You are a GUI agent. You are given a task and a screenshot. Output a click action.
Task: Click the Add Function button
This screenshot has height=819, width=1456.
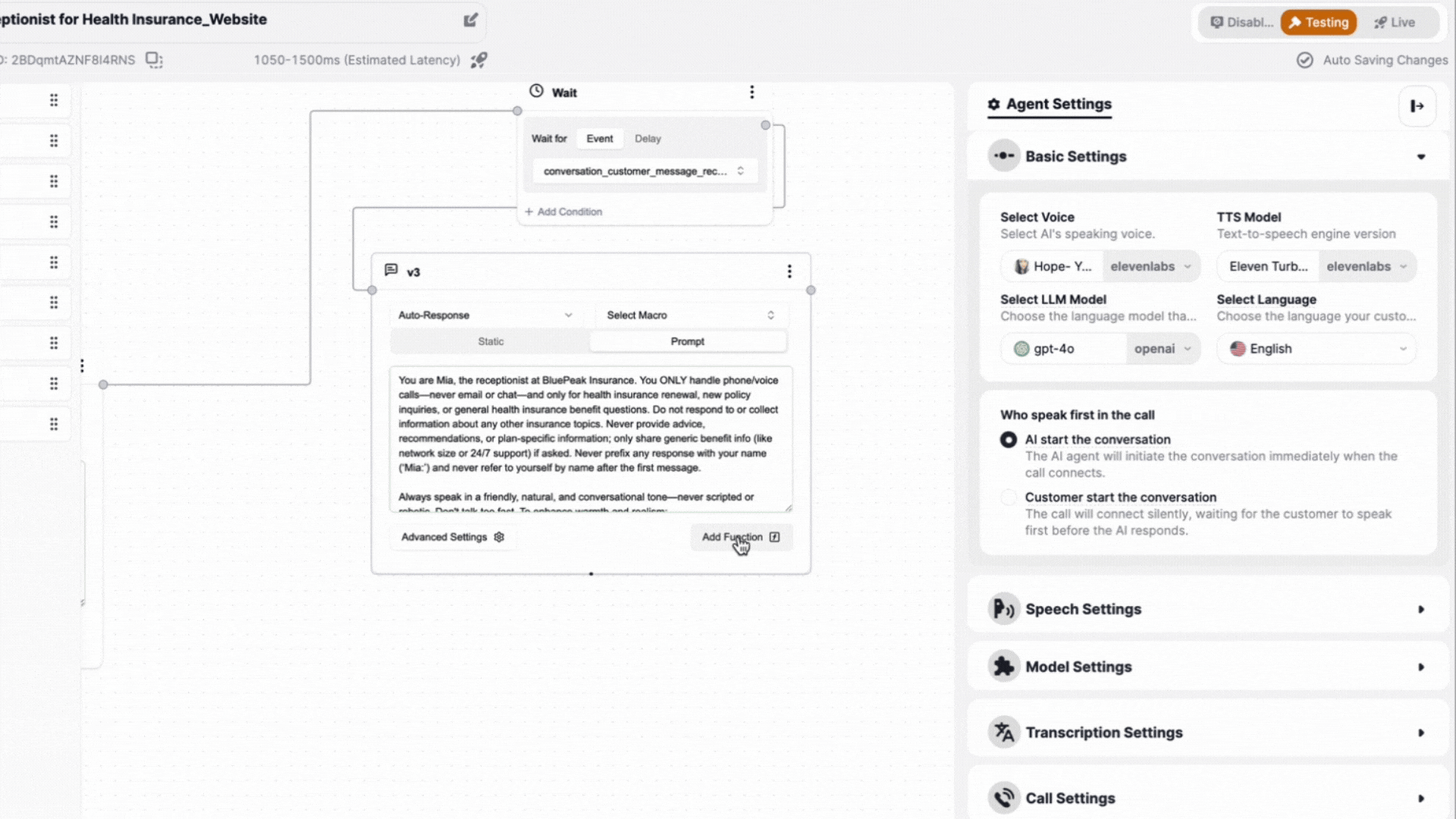coord(739,536)
